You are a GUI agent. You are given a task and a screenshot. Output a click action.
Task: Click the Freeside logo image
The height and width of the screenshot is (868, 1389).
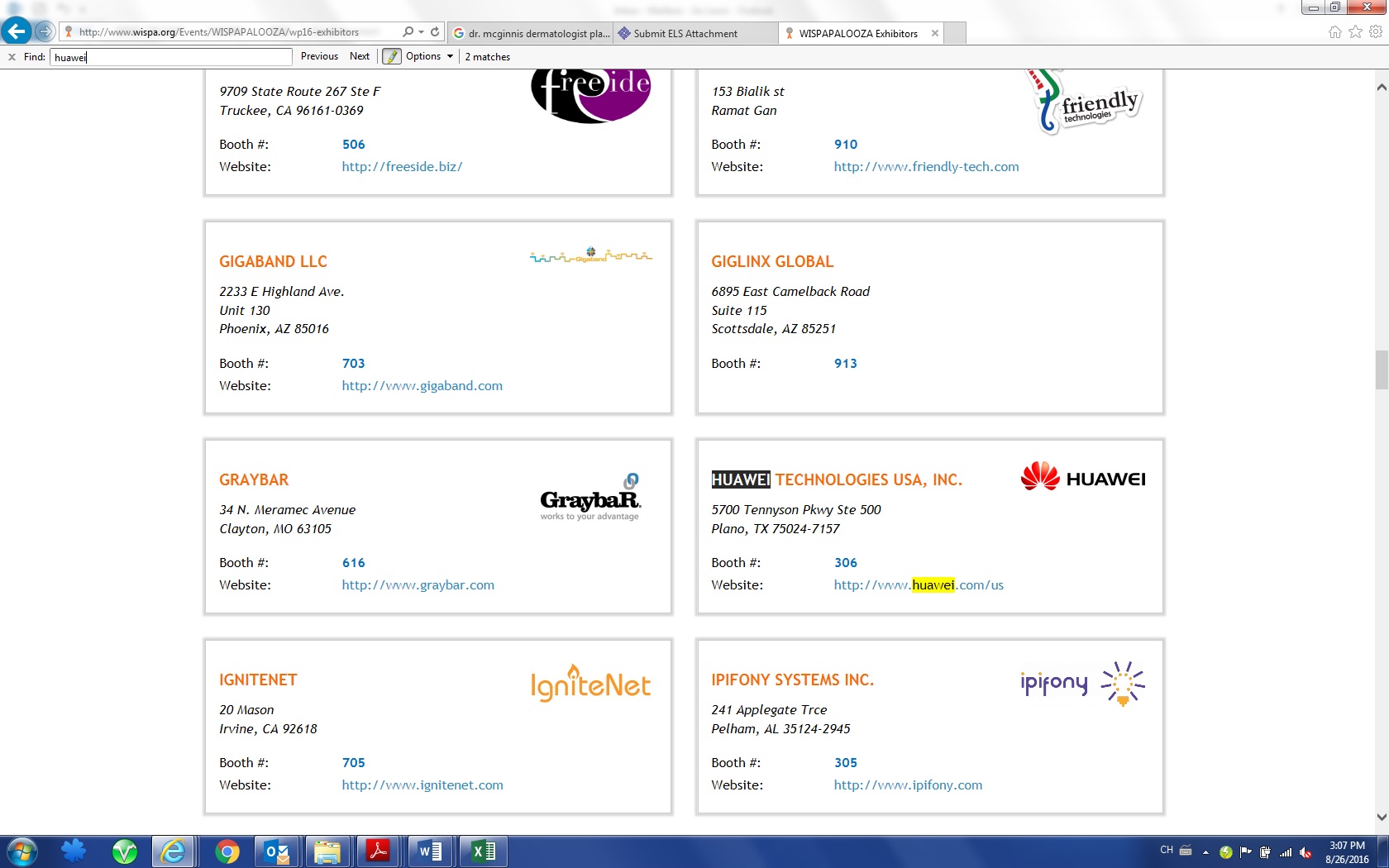tap(590, 97)
